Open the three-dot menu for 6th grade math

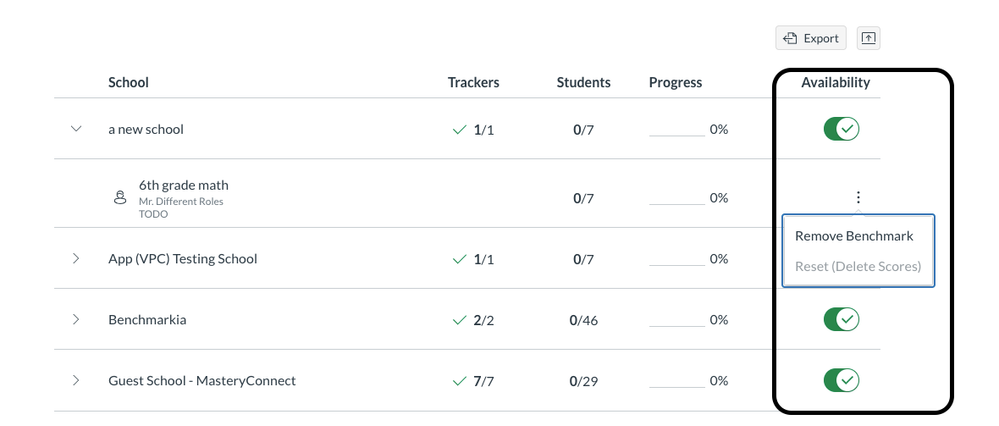coord(858,198)
